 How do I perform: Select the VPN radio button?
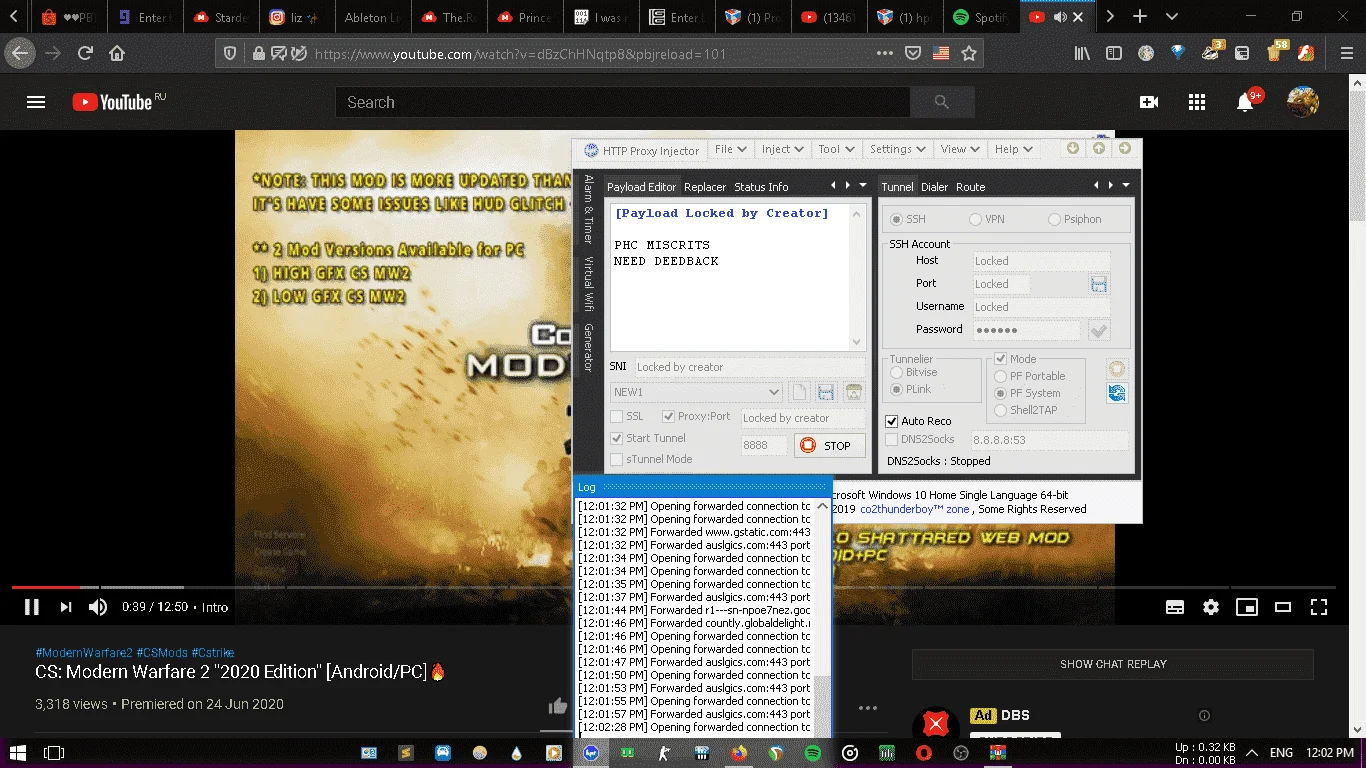coord(986,219)
